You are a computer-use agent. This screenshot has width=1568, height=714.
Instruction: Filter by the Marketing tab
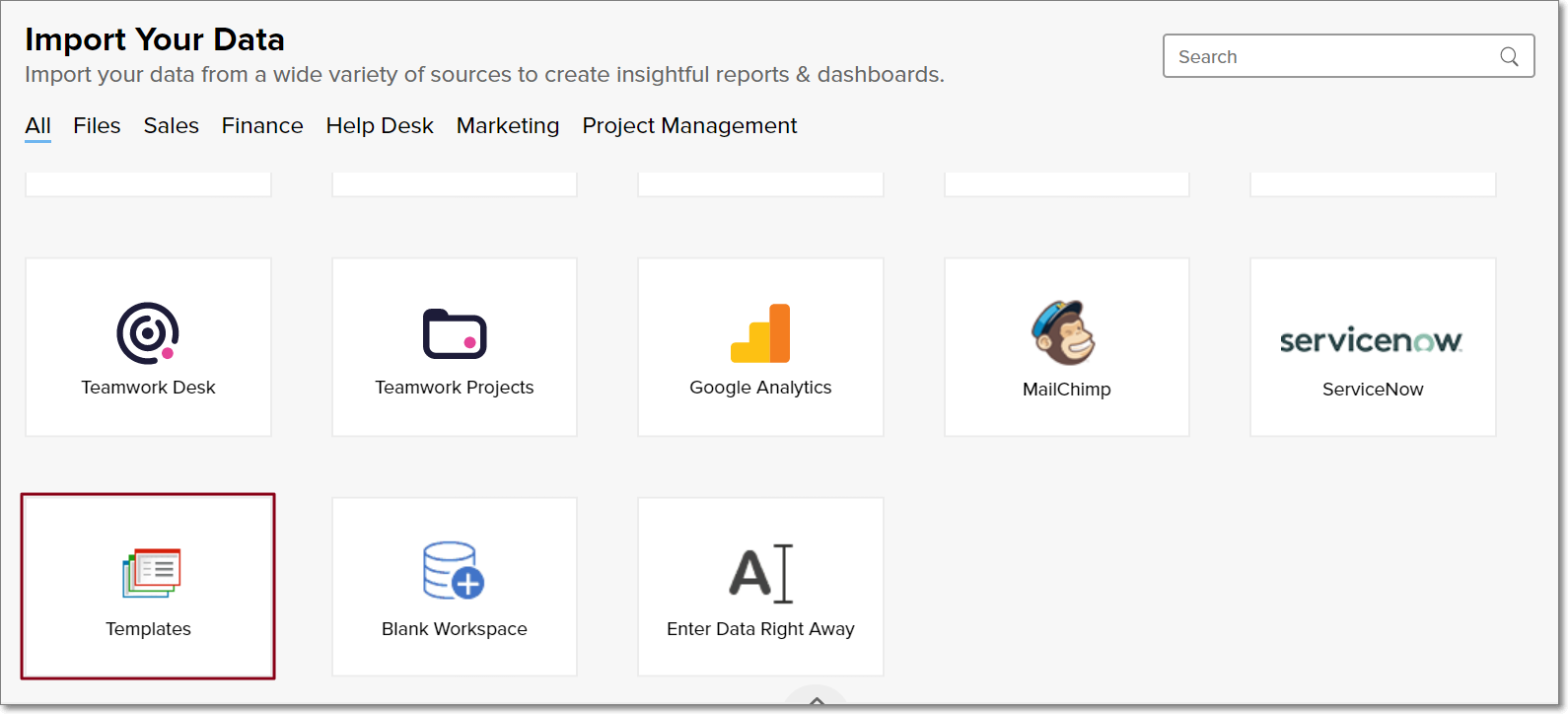(x=508, y=126)
